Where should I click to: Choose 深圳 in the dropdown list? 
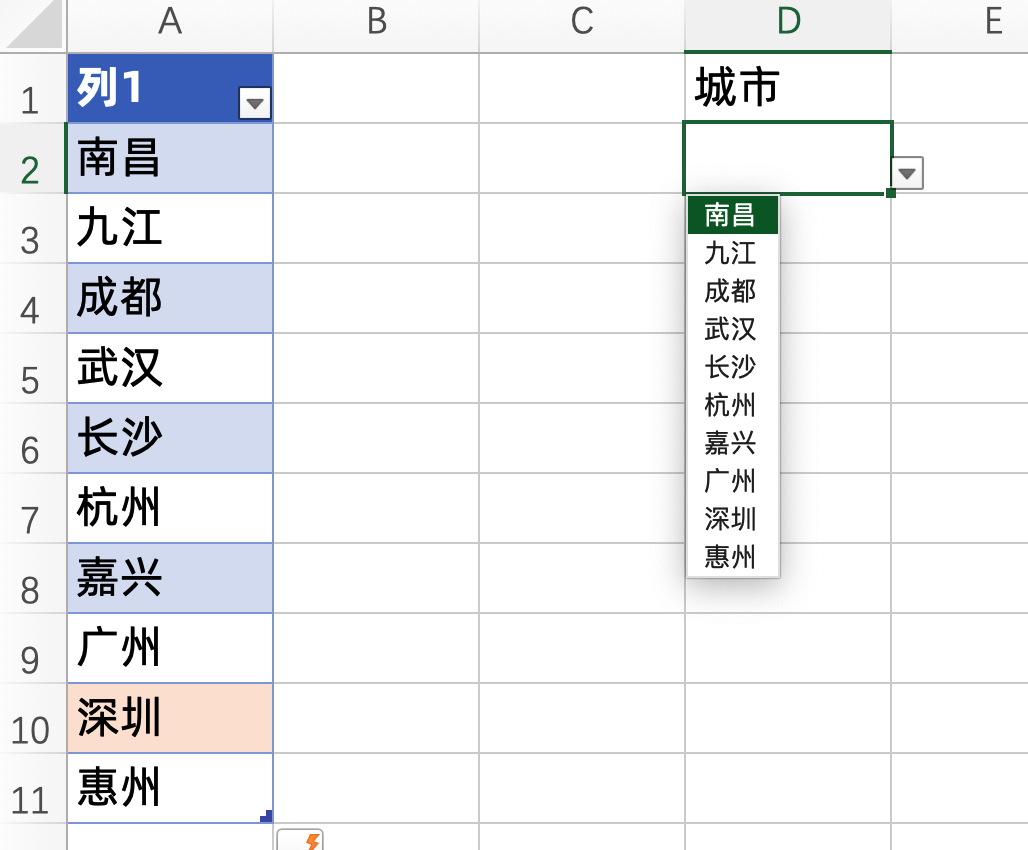click(731, 520)
